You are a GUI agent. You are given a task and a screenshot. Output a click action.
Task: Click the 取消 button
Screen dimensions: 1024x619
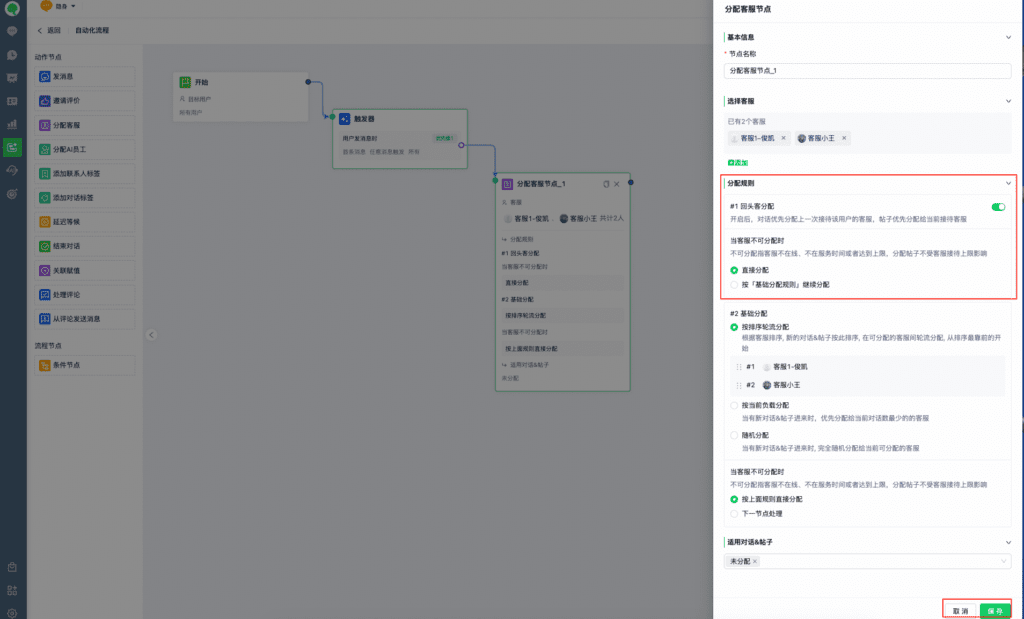960,609
